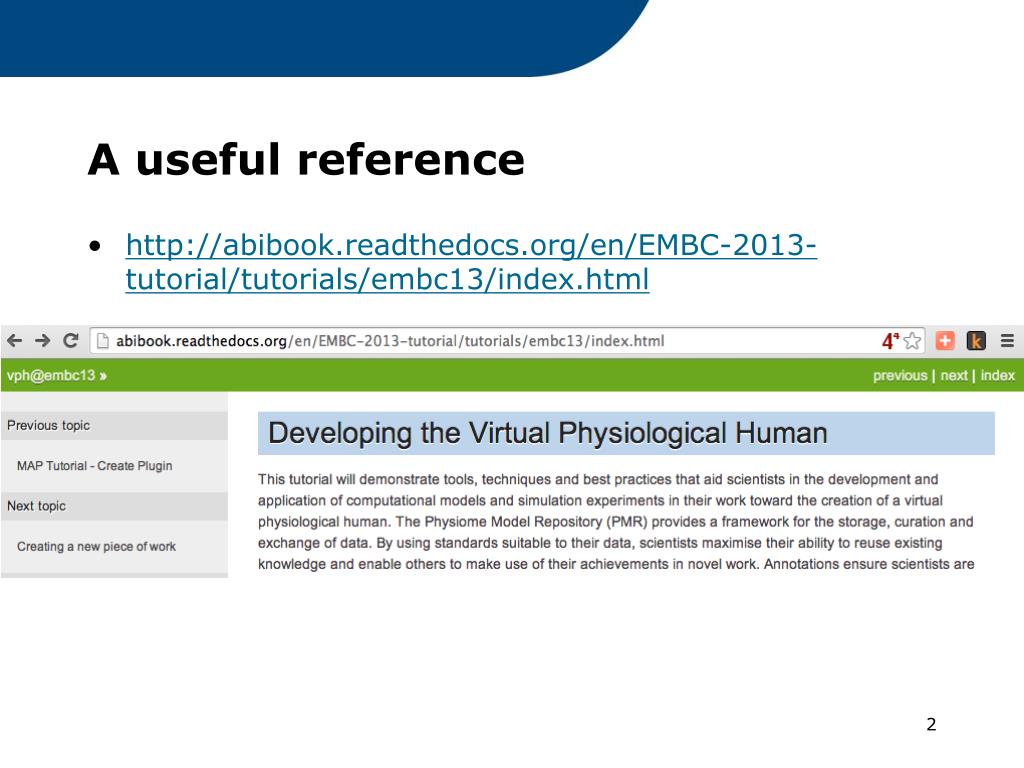This screenshot has width=1024, height=768.
Task: Open the index link
Action: click(x=997, y=376)
